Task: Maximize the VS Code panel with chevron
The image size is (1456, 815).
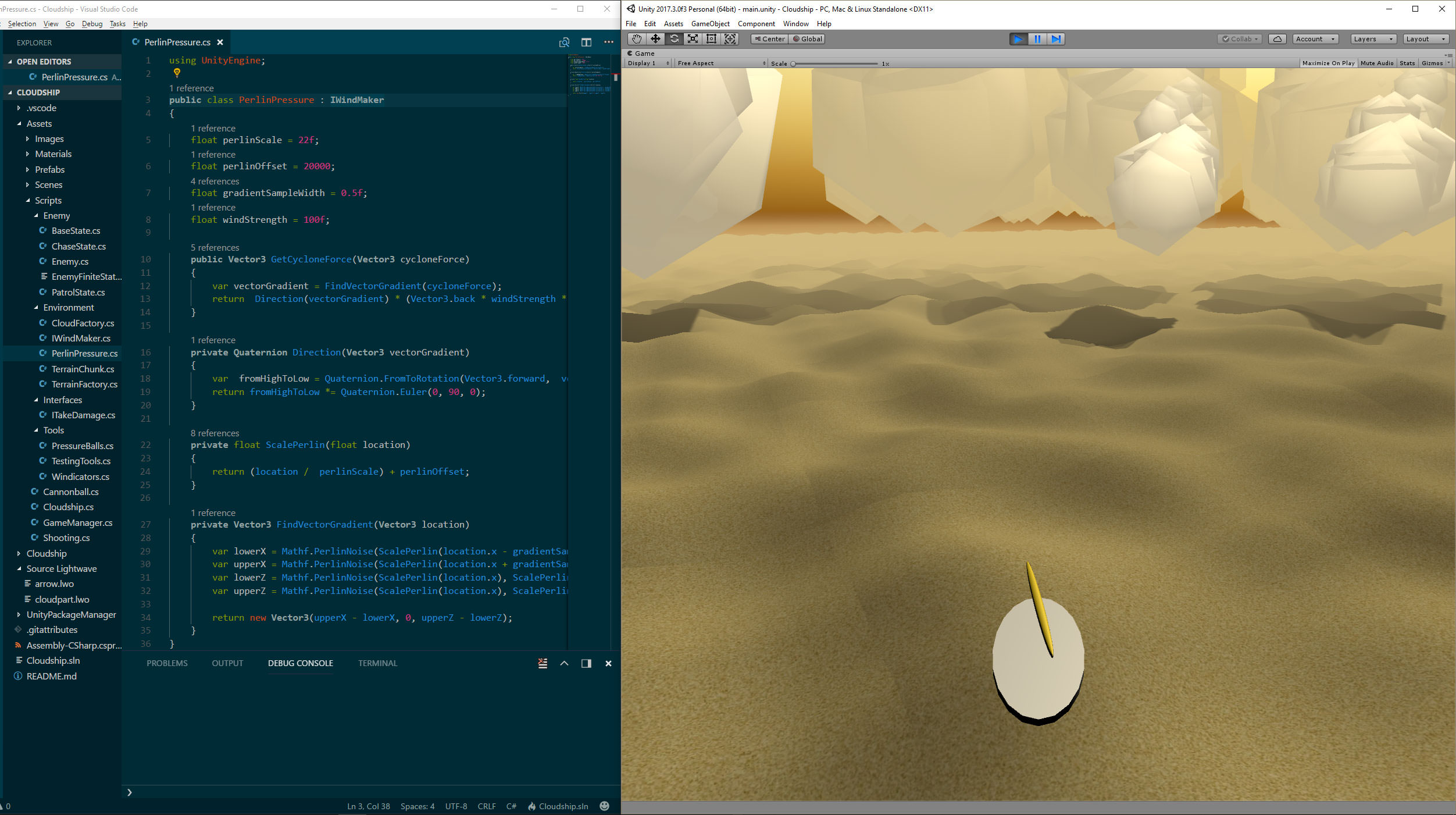Action: pyautogui.click(x=564, y=663)
